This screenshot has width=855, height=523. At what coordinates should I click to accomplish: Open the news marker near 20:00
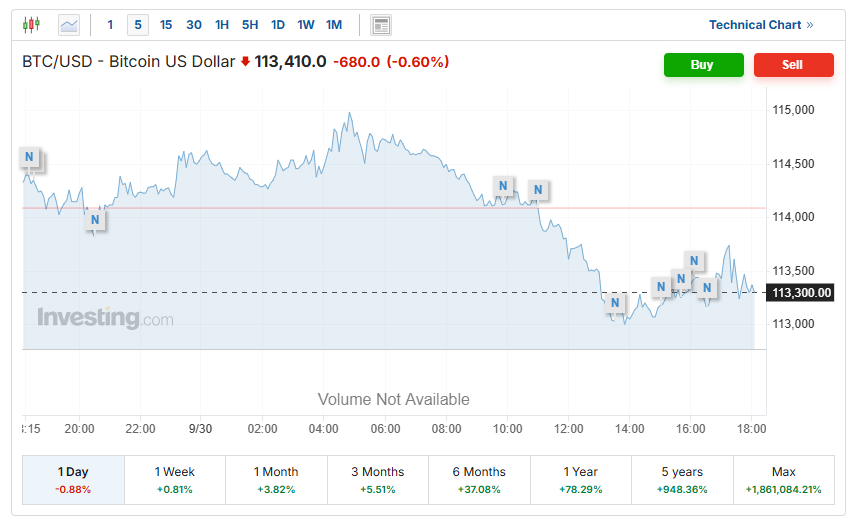tap(96, 219)
